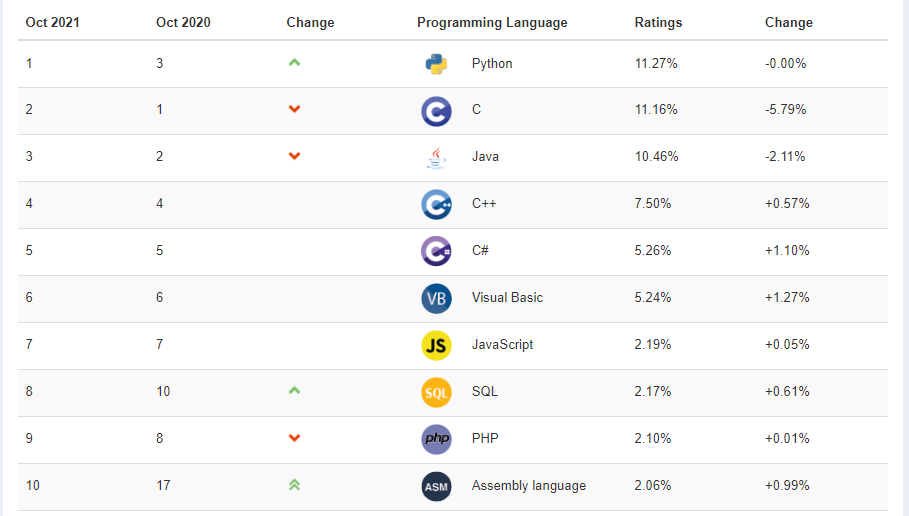Select the Ratings column header

point(658,22)
